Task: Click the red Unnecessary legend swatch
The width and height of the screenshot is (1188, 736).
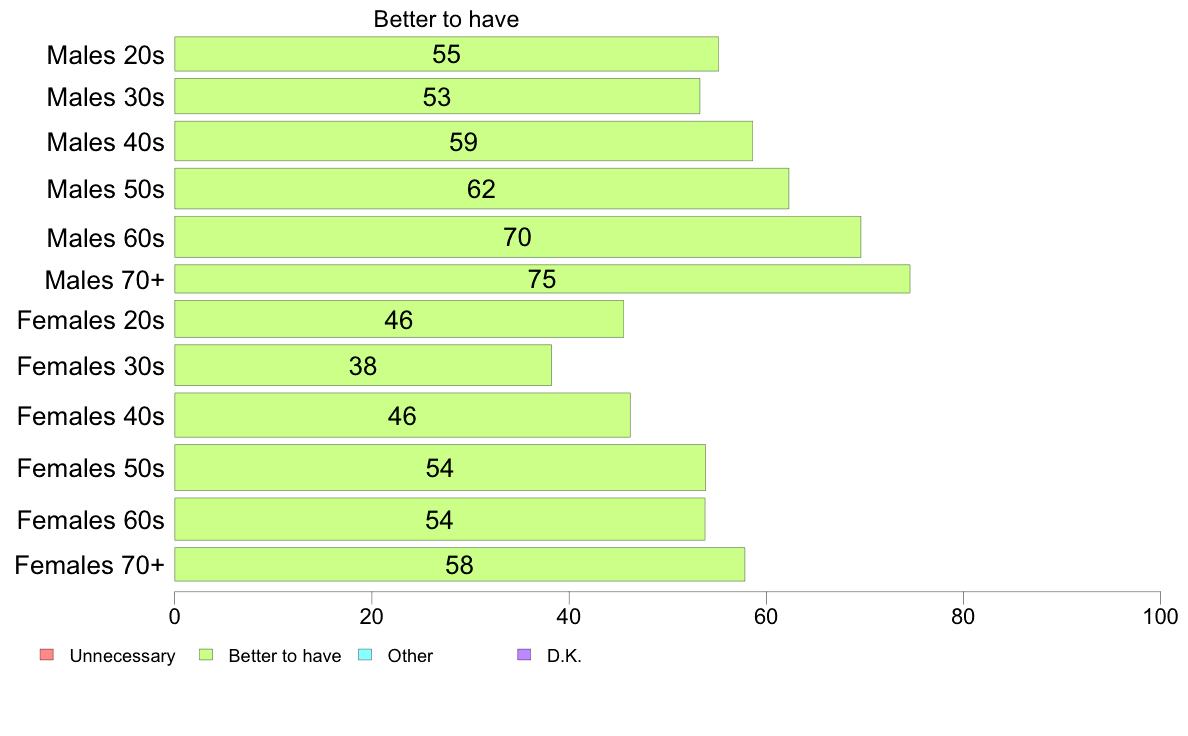Action: click(x=47, y=655)
